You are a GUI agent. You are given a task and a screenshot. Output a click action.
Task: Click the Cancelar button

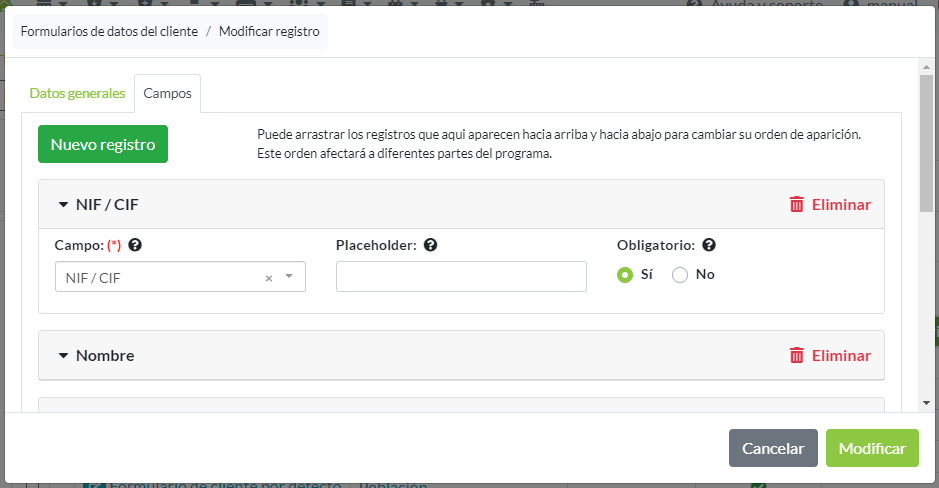tap(773, 448)
